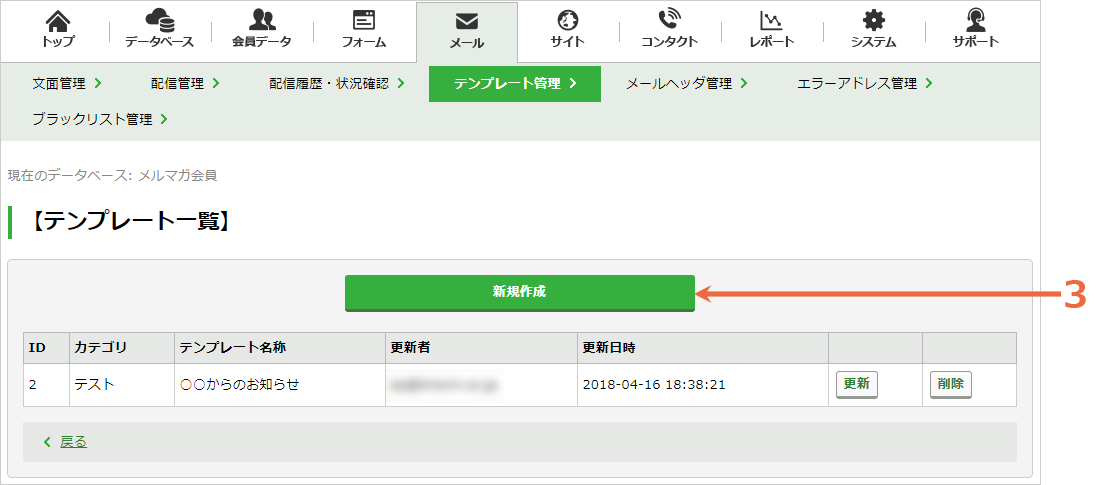Image resolution: width=1104 pixels, height=485 pixels.
Task: Click the house icon for トップ
Action: [57, 20]
